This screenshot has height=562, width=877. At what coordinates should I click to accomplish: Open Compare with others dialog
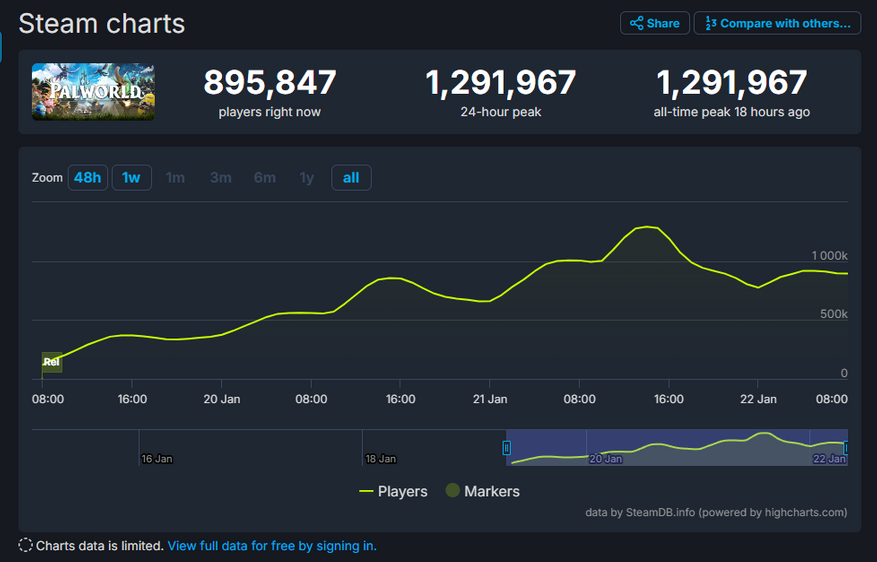pyautogui.click(x=777, y=23)
